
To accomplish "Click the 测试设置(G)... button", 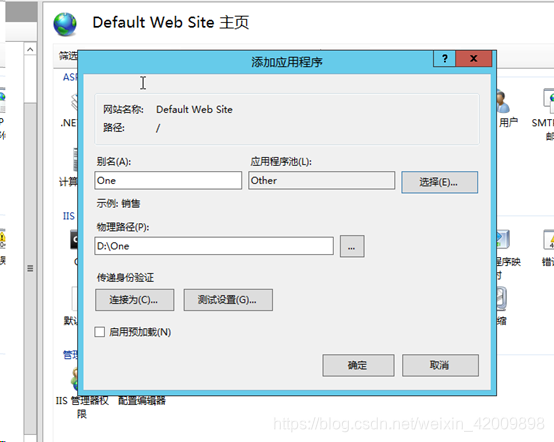I will [228, 300].
